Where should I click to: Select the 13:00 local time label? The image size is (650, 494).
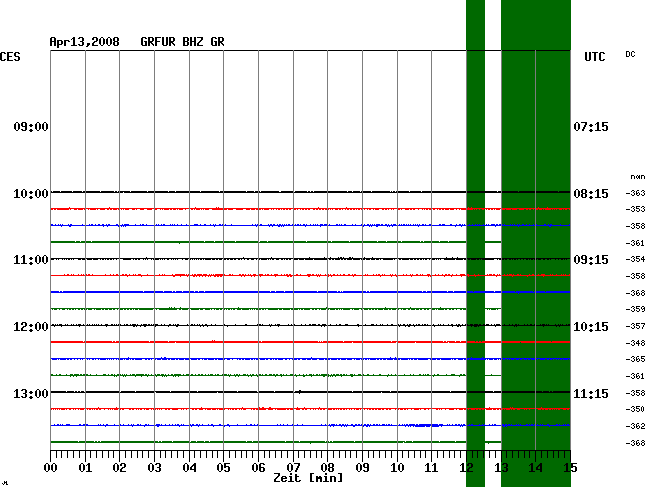tap(31, 393)
